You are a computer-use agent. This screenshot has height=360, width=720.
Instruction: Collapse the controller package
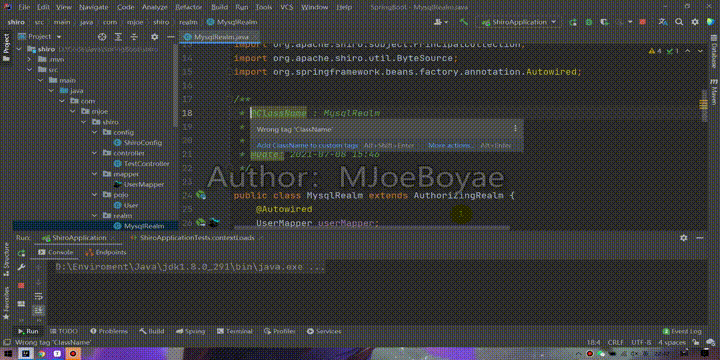pyautogui.click(x=95, y=153)
